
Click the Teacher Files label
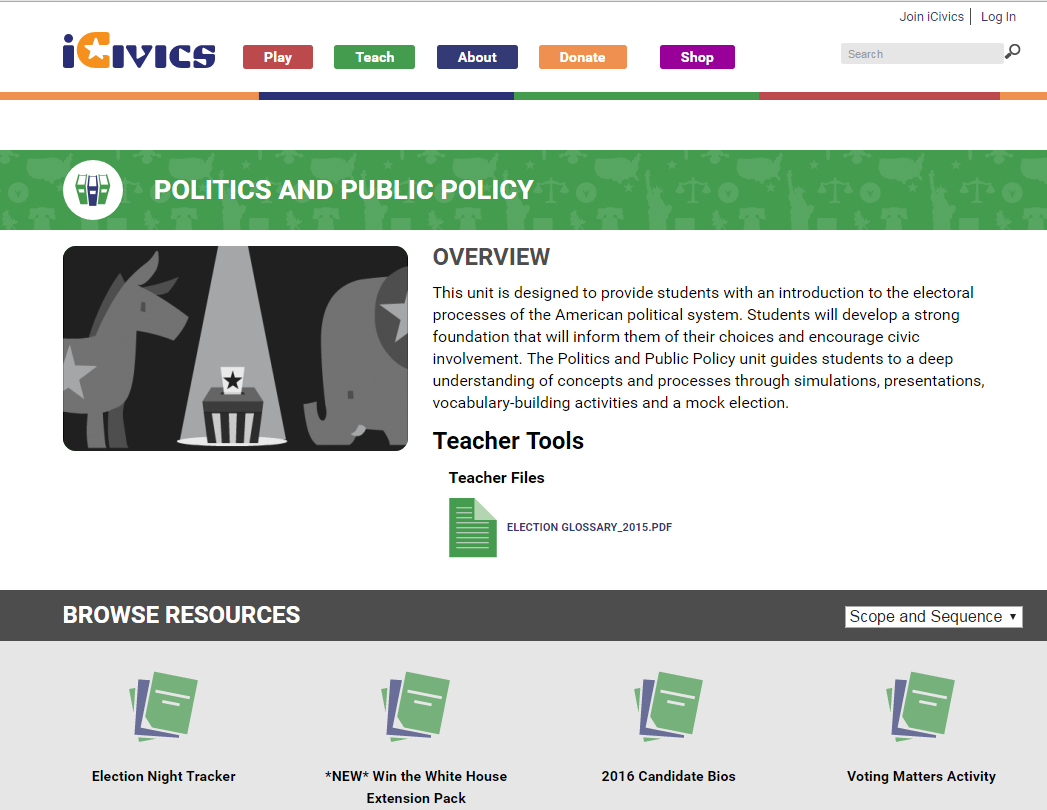coord(497,477)
